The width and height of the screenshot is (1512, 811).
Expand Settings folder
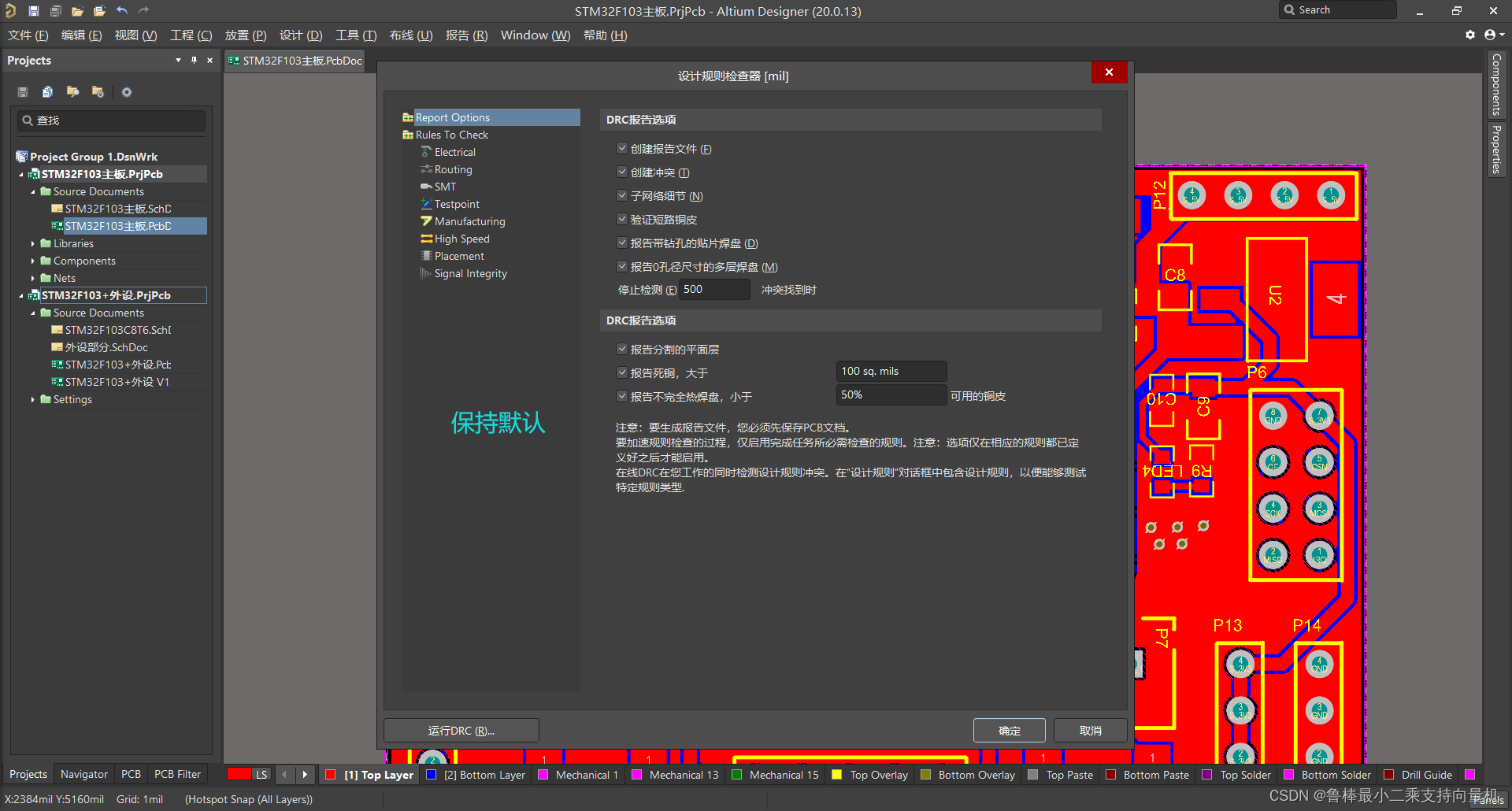tap(33, 400)
